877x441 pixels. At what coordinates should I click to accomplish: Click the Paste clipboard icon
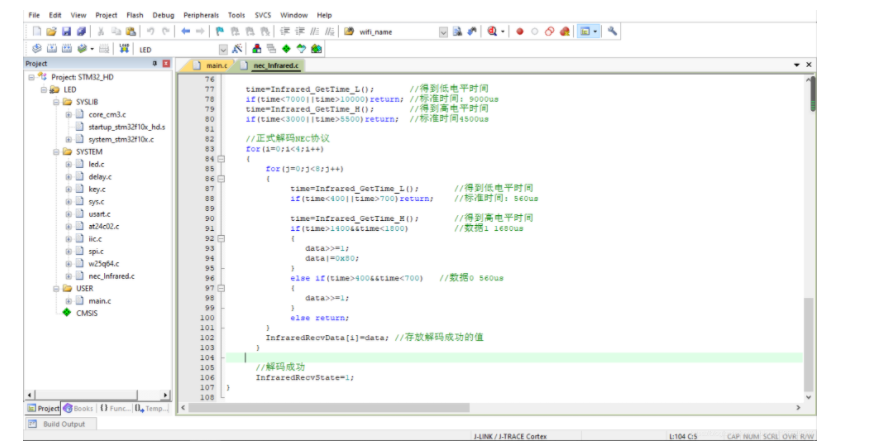click(x=131, y=32)
